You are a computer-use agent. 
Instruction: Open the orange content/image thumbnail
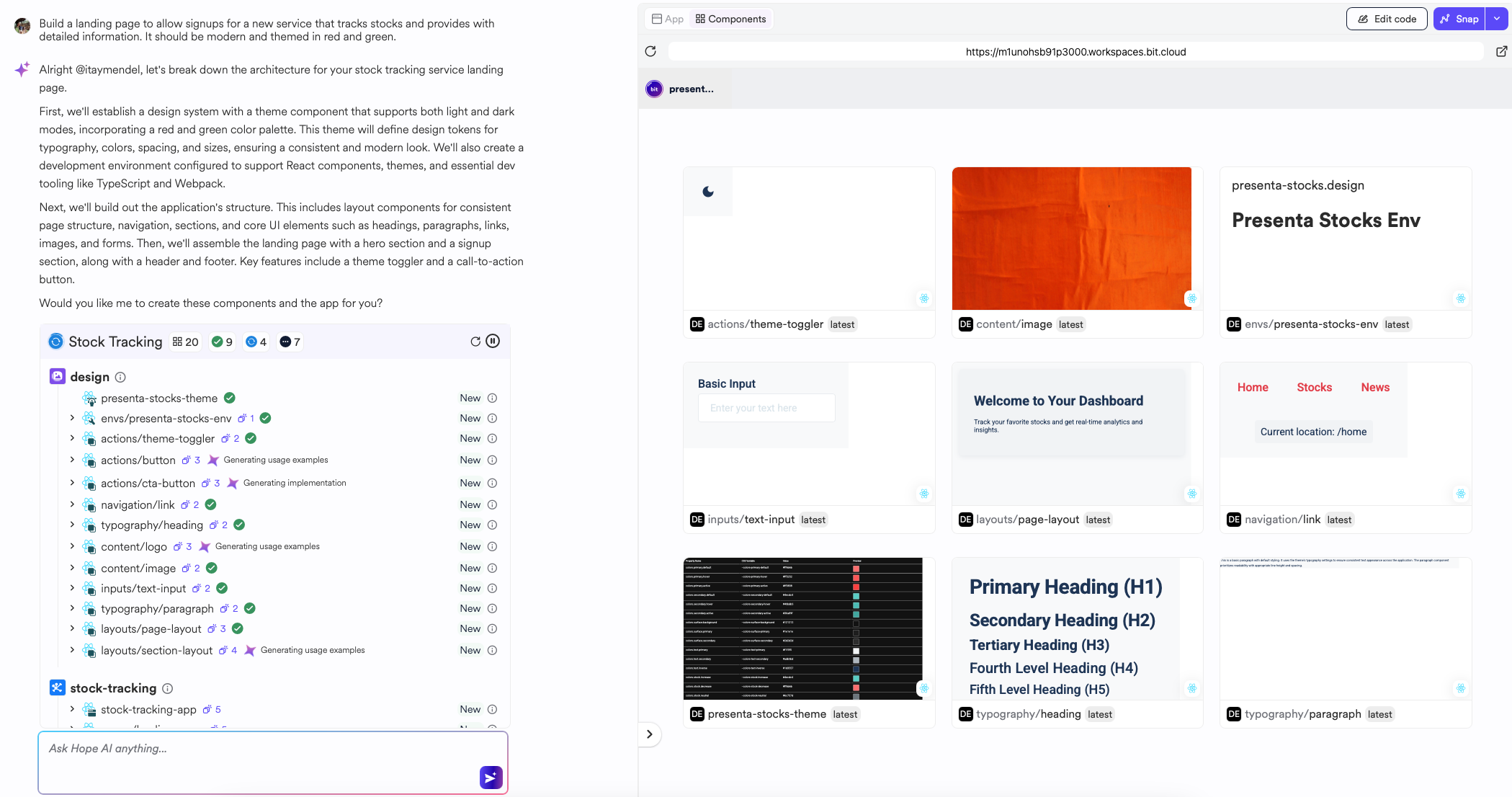[1072, 239]
